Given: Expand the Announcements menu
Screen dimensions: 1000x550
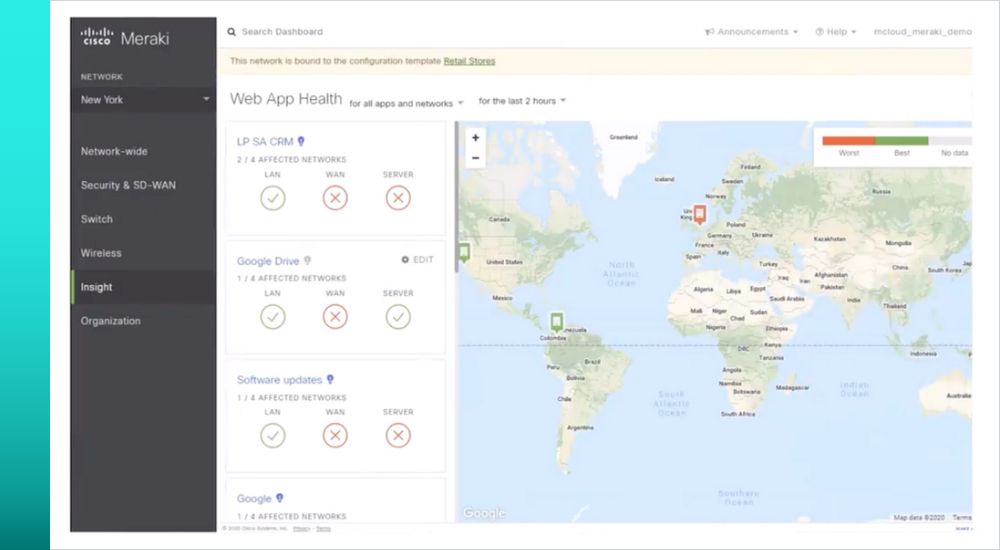Looking at the screenshot, I should [751, 32].
